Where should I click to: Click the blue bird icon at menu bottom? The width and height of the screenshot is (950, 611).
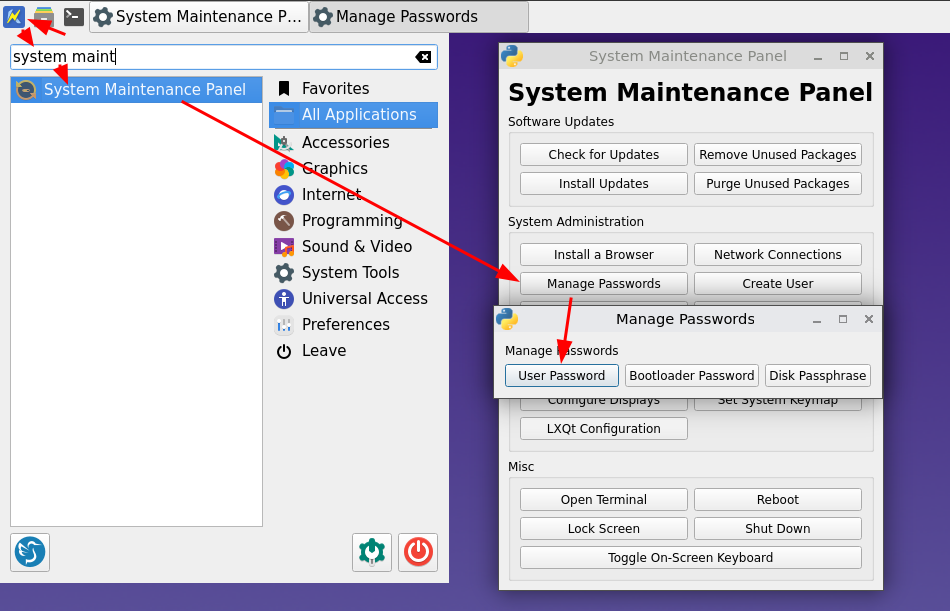30,552
